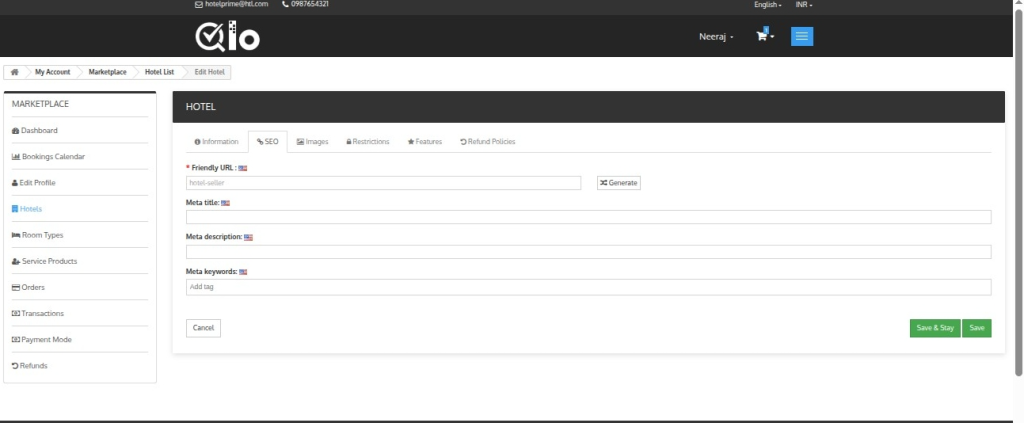The height and width of the screenshot is (423, 1024).
Task: Expand the cart dropdown arrow
Action: pos(773,37)
